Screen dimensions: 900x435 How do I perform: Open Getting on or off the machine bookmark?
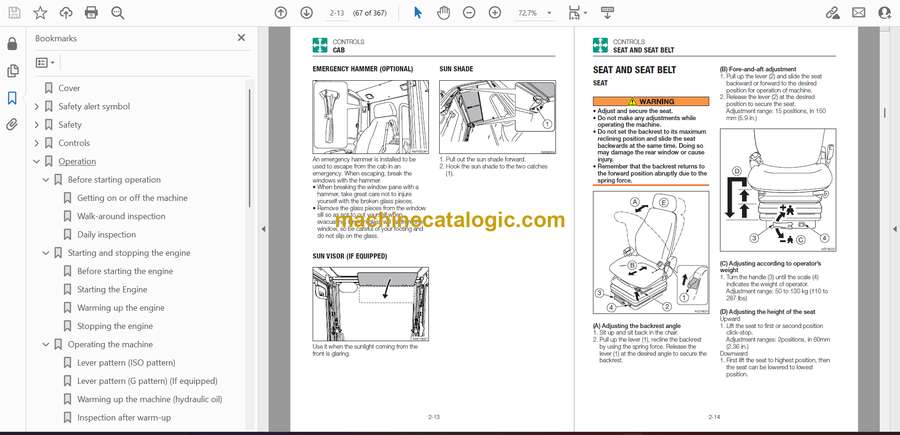pyautogui.click(x=132, y=198)
